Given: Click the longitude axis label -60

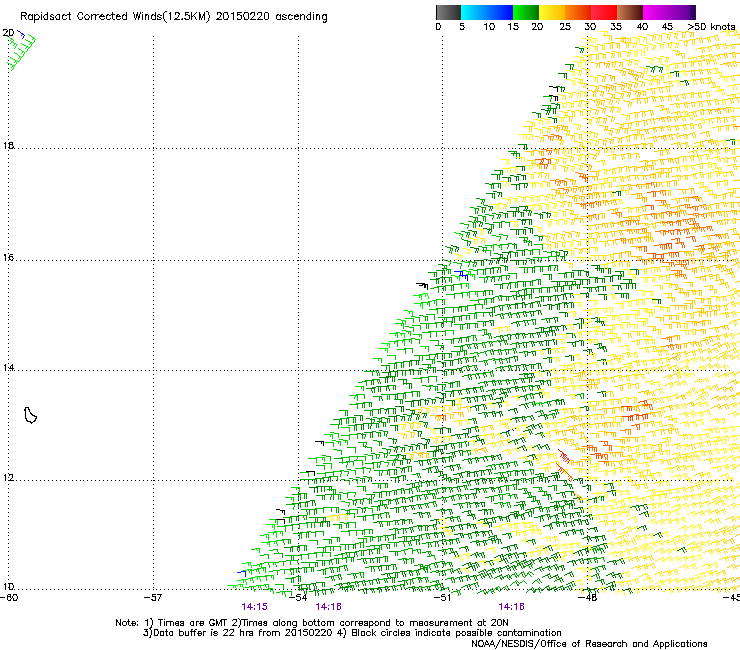Looking at the screenshot, I should click(x=9, y=598).
